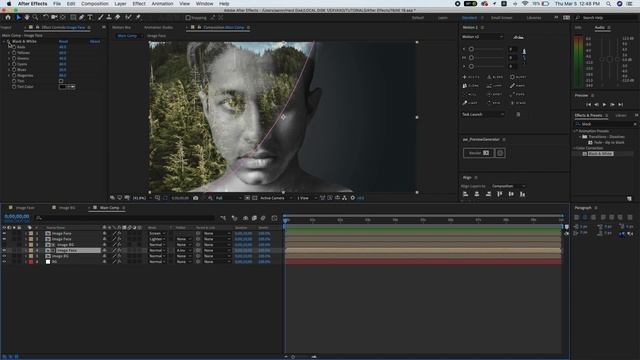Toggle visibility eye of layer 1 Image Face
This screenshot has height=360, width=640.
click(x=4, y=233)
